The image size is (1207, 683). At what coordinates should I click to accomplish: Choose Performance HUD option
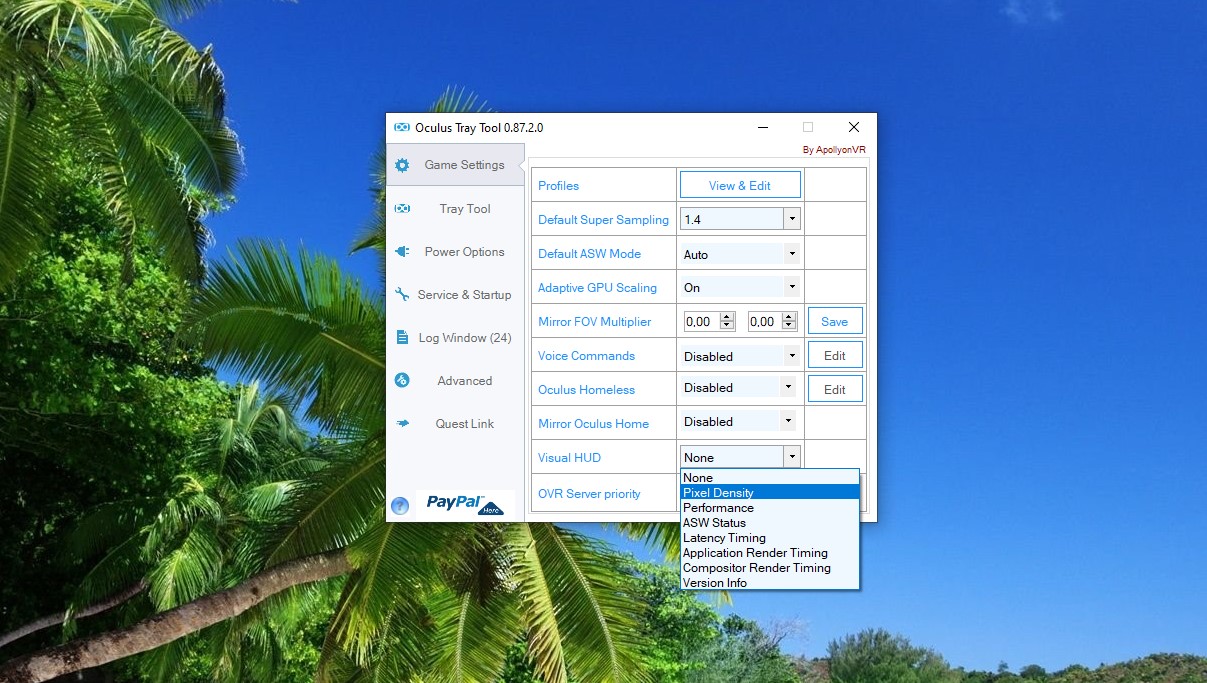769,508
